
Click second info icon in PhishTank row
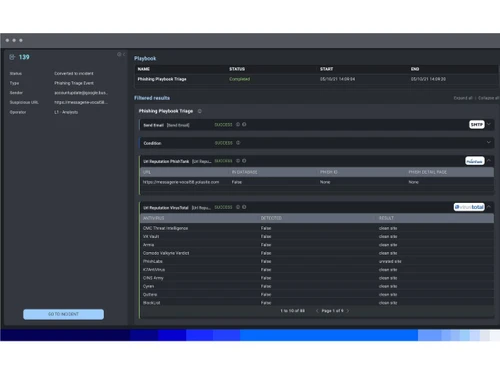pos(244,161)
